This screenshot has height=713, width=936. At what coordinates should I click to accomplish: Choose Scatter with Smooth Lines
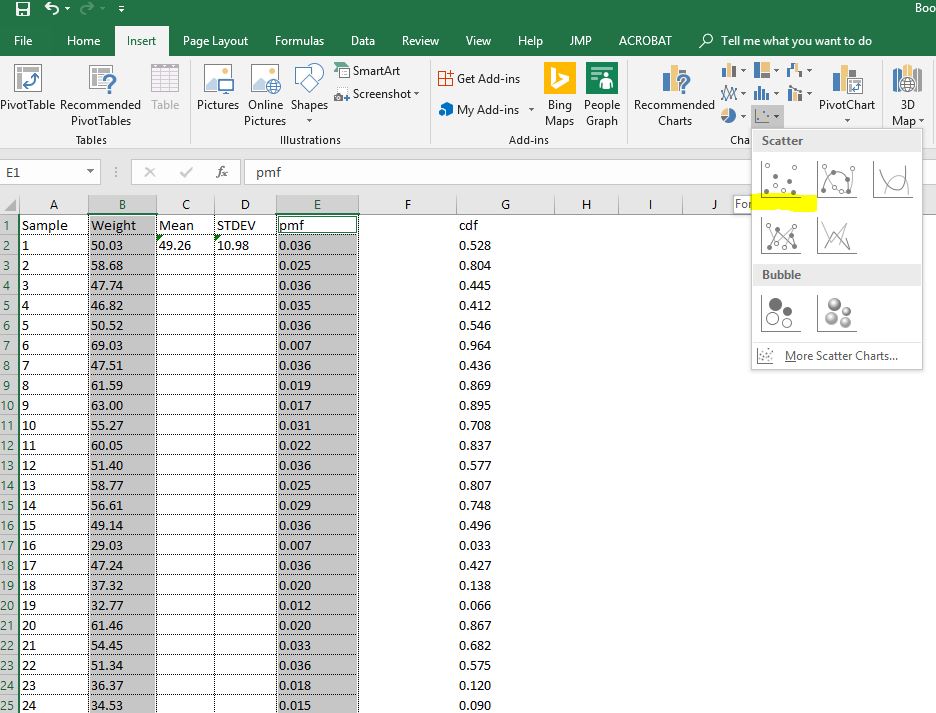point(893,179)
